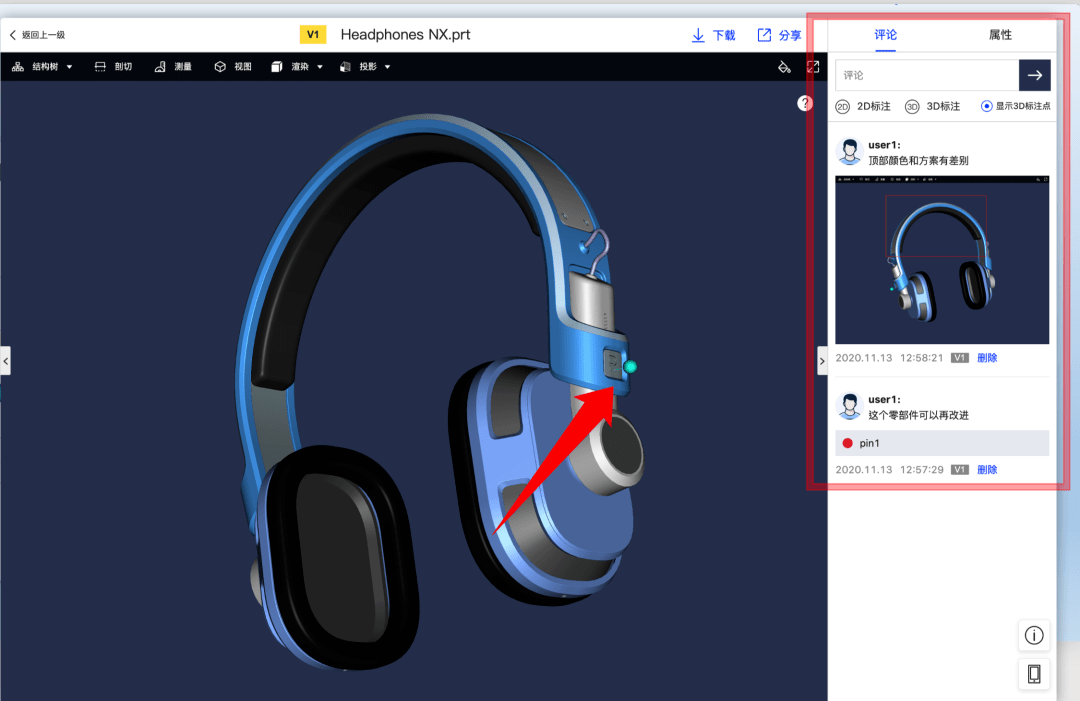
Task: Click the 下载 text link
Action: [x=724, y=35]
